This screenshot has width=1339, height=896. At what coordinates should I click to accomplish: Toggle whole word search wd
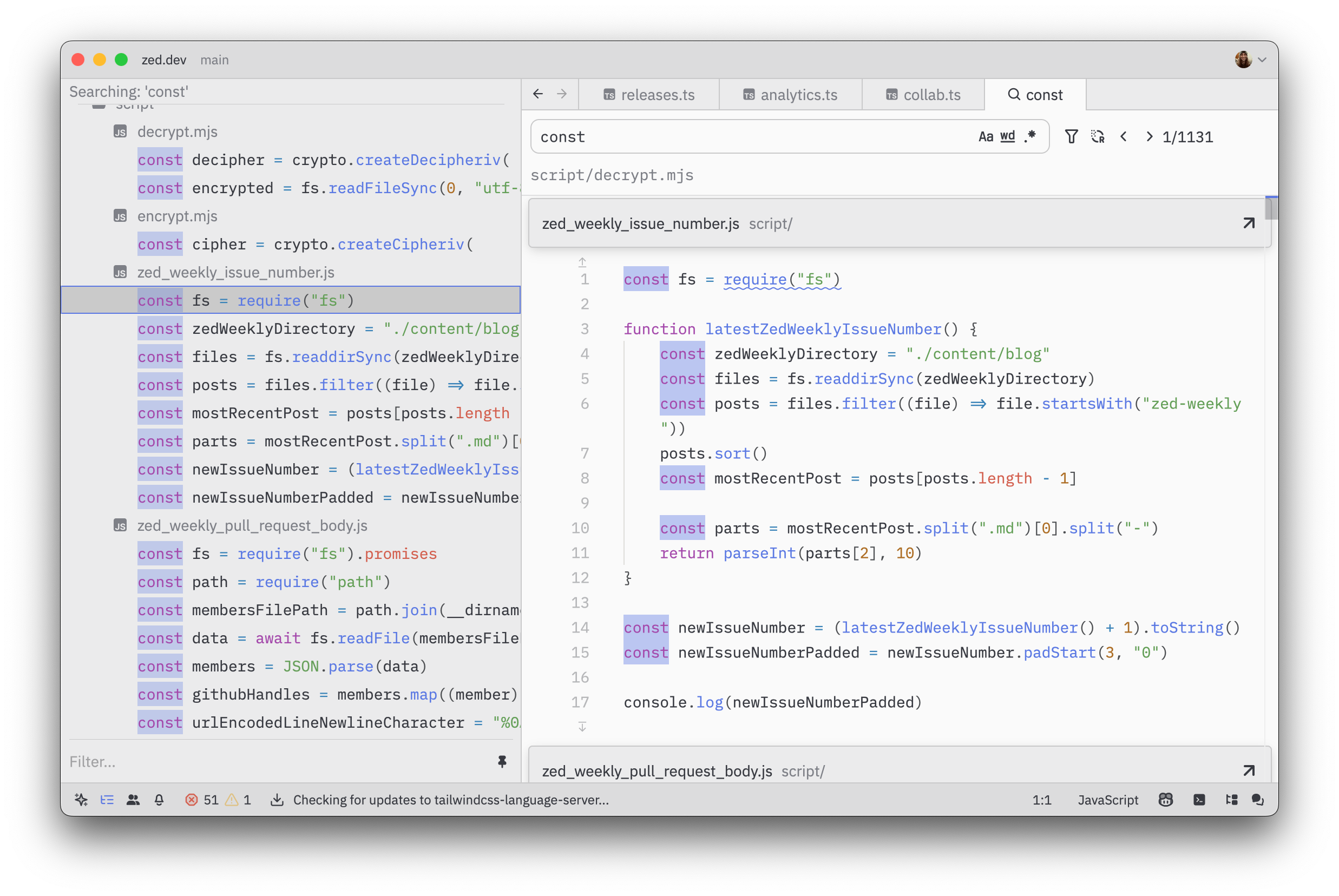pyautogui.click(x=1007, y=136)
